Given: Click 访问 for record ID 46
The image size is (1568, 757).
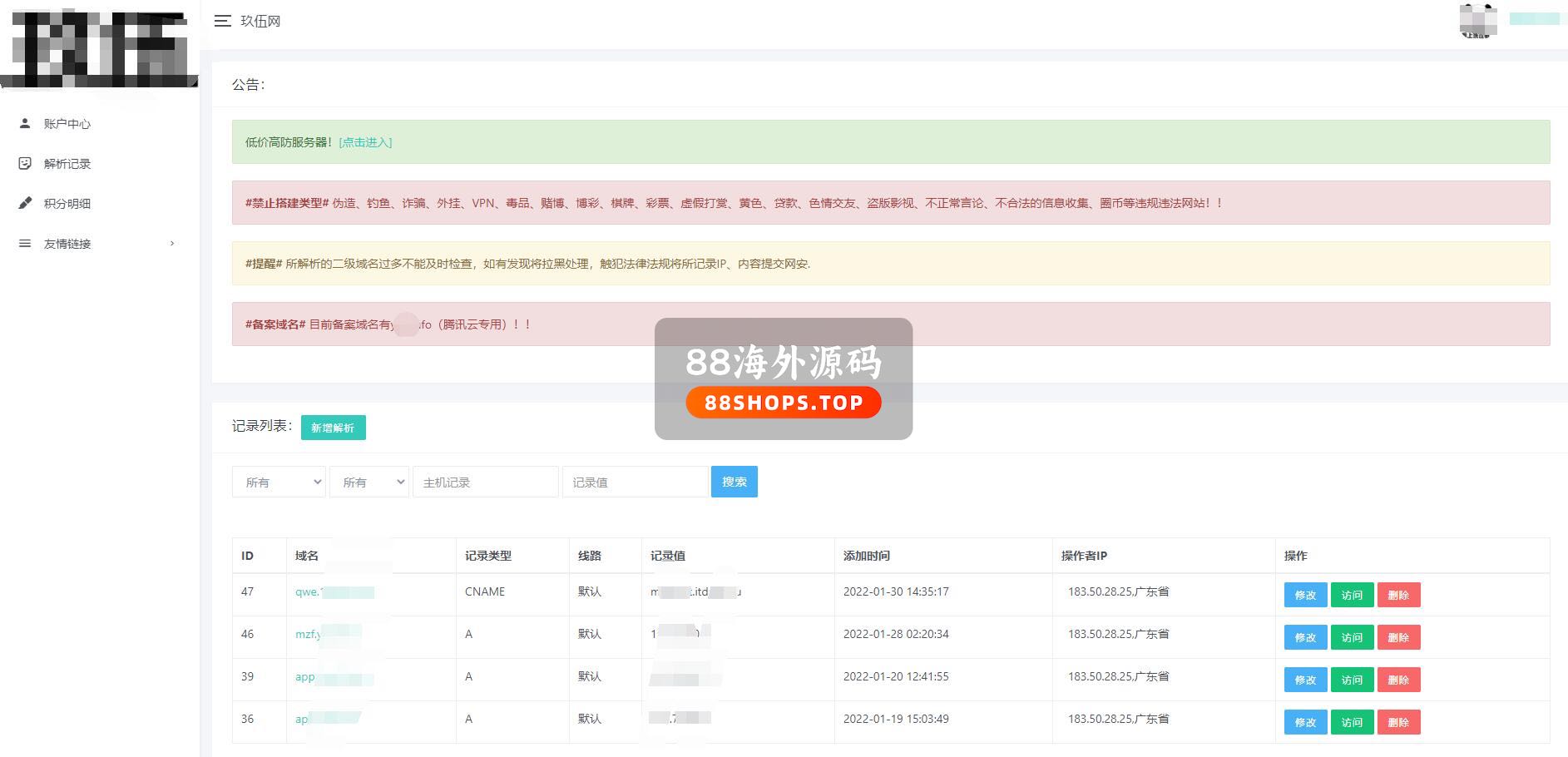Looking at the screenshot, I should pyautogui.click(x=1352, y=637).
